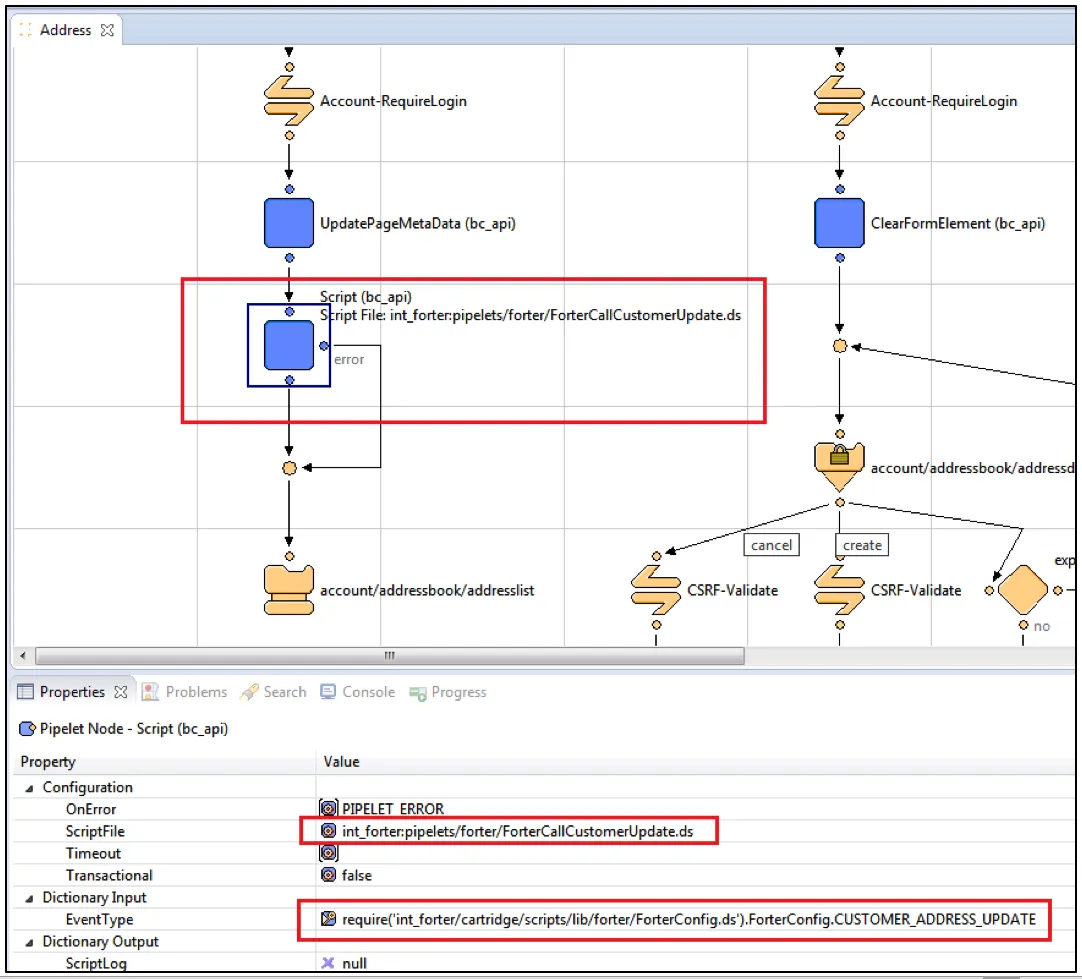Open the Problems tab

(184, 691)
